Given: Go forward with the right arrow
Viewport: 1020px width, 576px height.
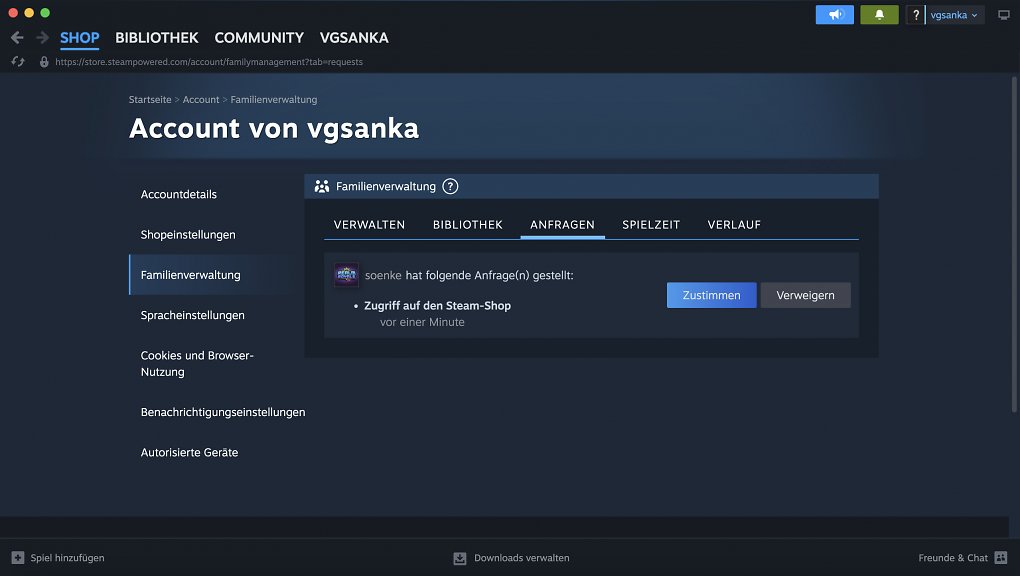Looking at the screenshot, I should point(42,38).
